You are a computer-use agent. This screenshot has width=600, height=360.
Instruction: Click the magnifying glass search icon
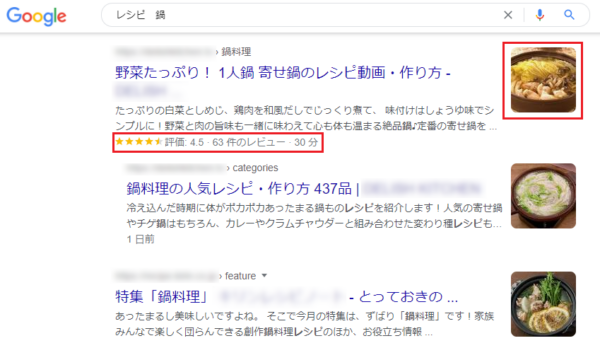[569, 15]
